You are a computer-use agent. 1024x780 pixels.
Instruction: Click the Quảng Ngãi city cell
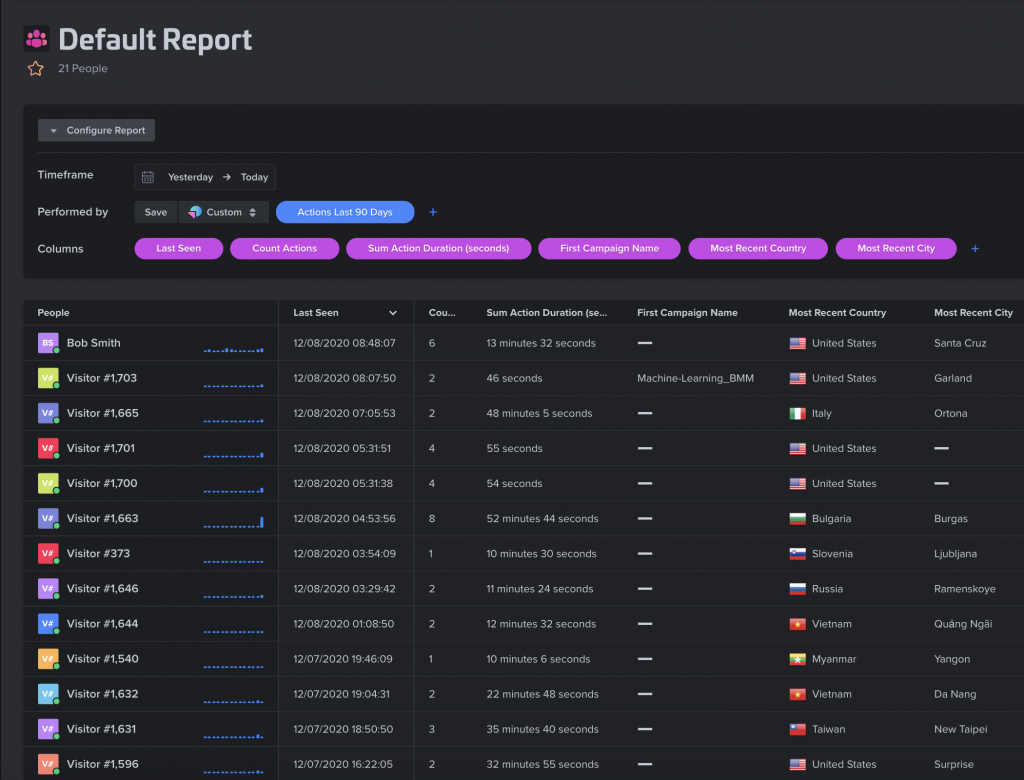pos(963,624)
